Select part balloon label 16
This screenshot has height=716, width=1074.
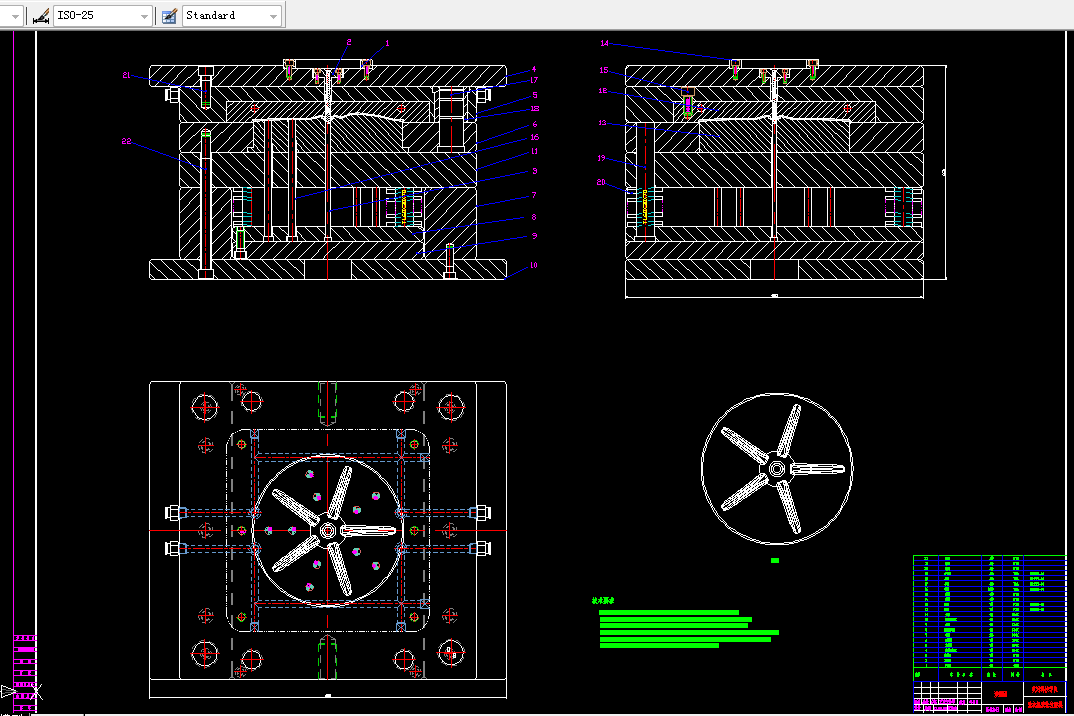(535, 137)
